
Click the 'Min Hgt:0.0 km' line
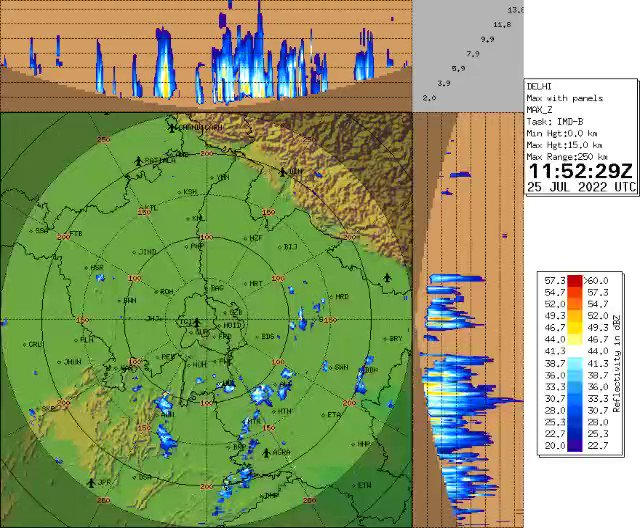point(562,133)
